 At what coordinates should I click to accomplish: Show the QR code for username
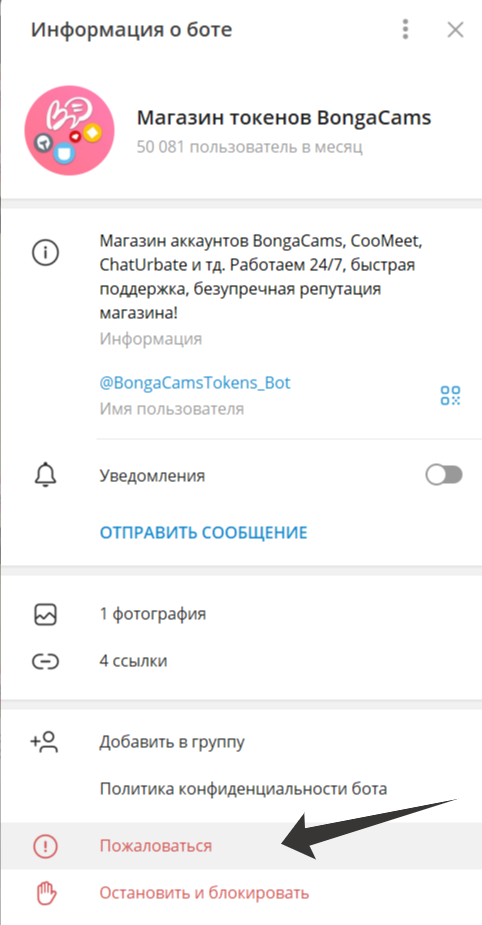click(x=450, y=395)
